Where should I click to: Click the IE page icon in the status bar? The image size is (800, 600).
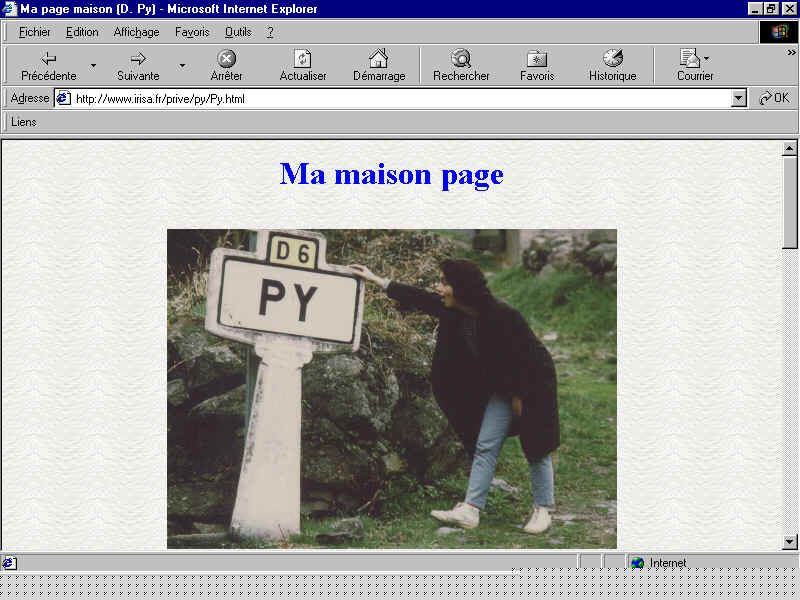(x=9, y=563)
